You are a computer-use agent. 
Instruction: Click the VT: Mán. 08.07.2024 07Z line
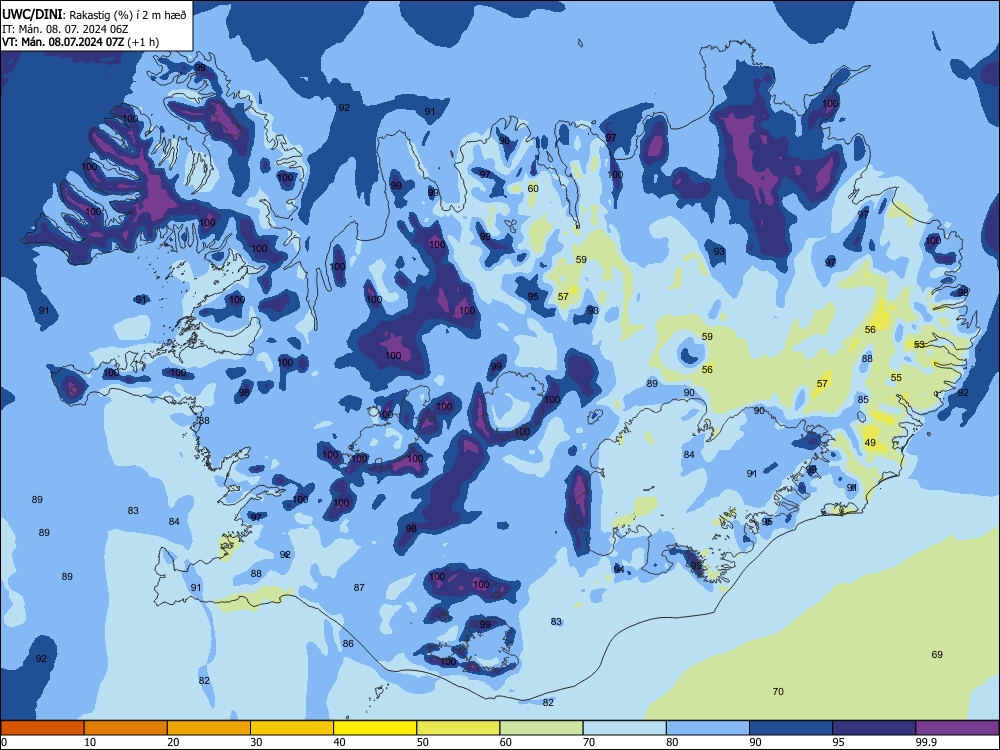coord(80,42)
